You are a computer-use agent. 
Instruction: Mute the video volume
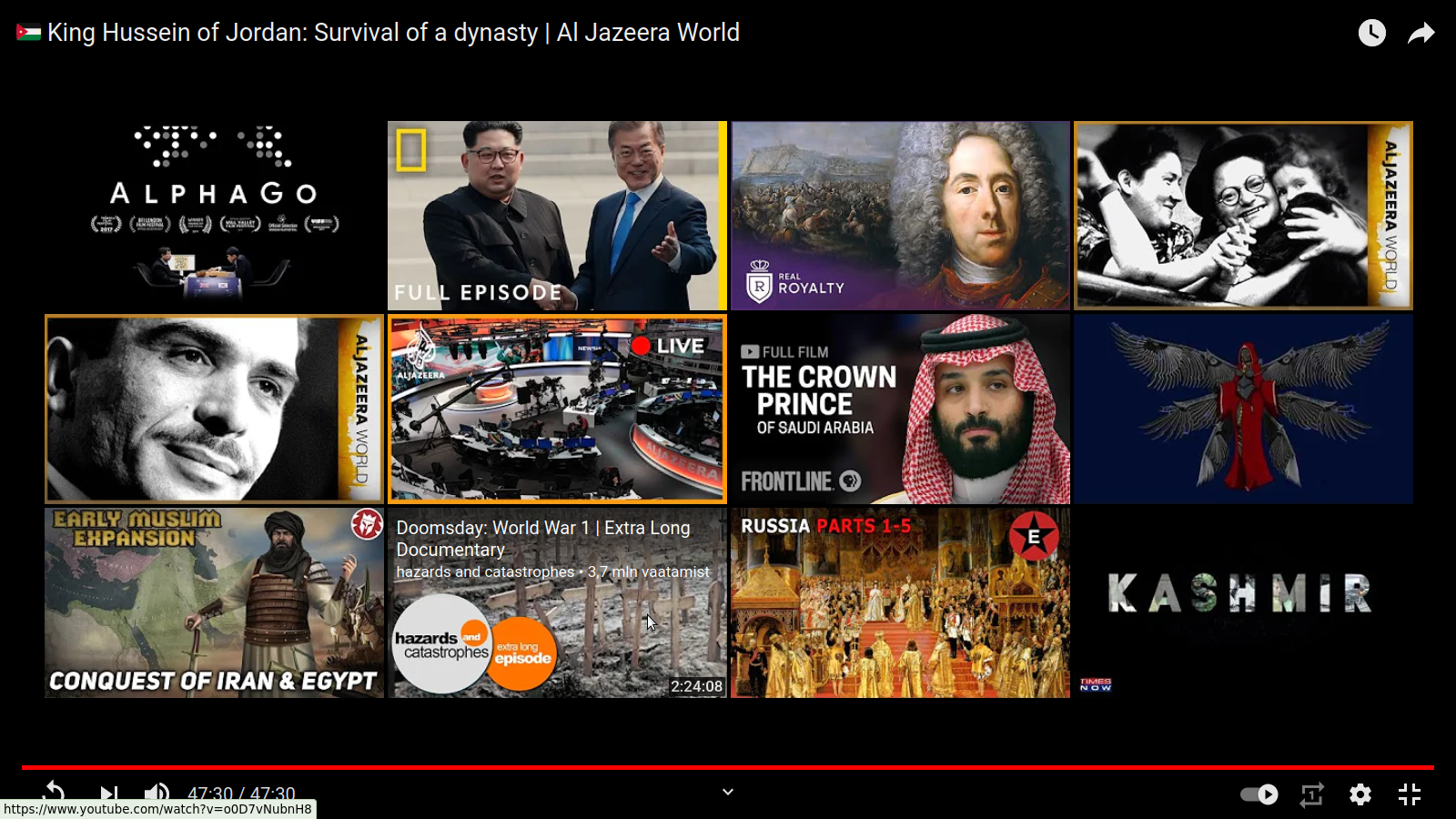(157, 794)
